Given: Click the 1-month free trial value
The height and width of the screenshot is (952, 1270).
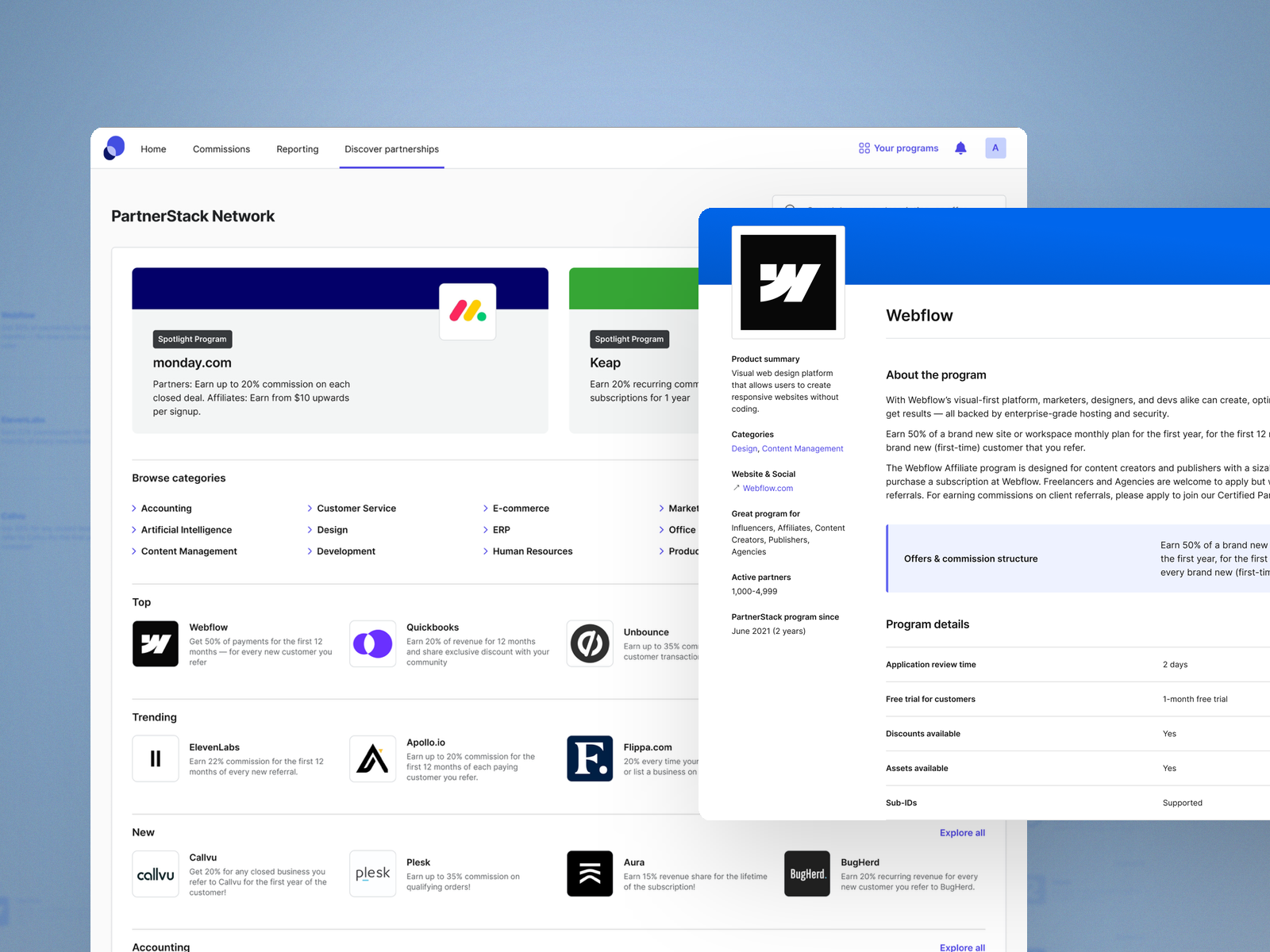Looking at the screenshot, I should [x=1195, y=699].
